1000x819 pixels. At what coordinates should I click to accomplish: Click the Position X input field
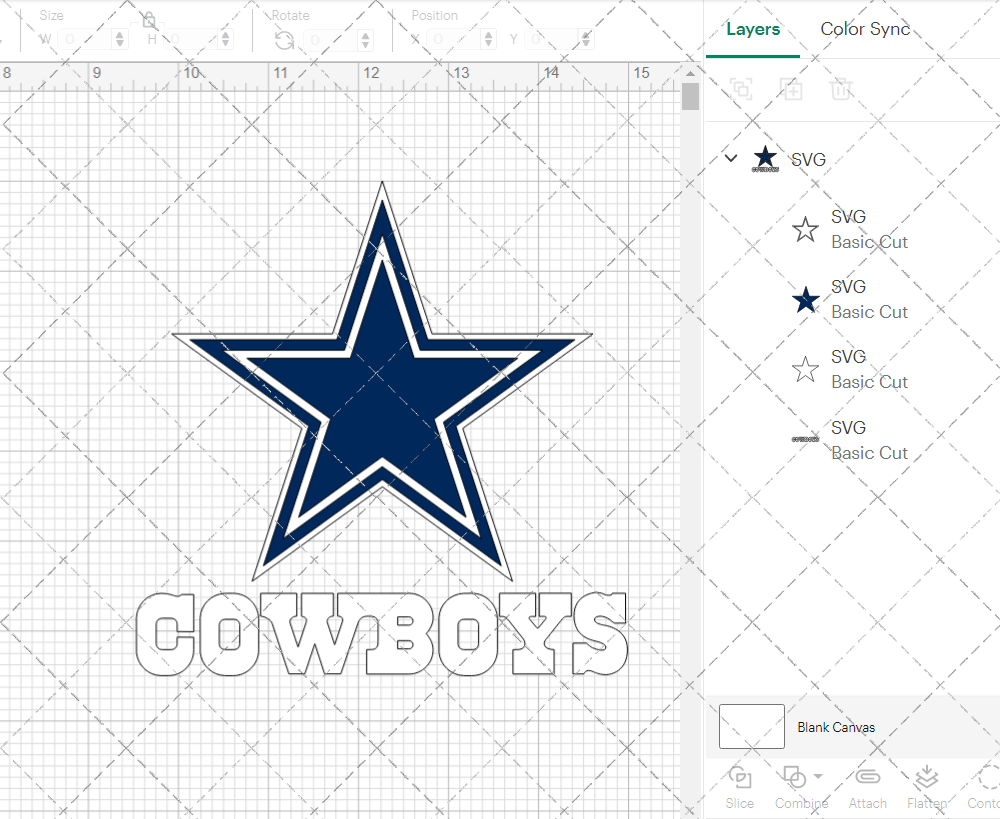(455, 40)
